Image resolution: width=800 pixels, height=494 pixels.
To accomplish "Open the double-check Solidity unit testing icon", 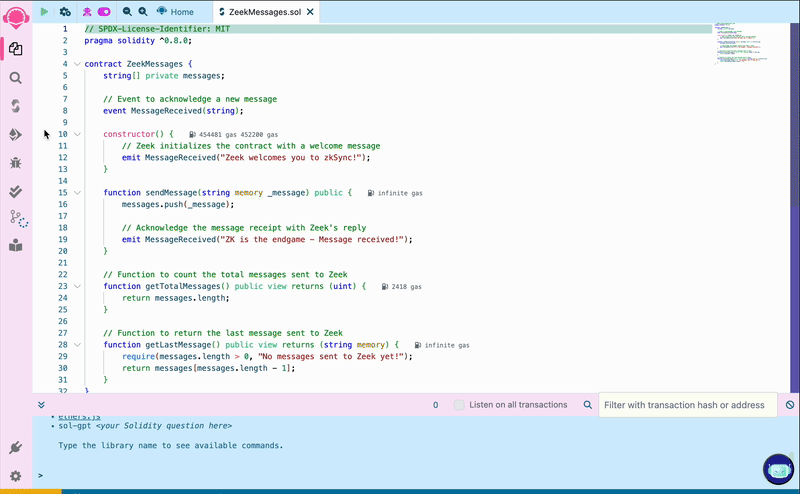I will coord(16,191).
